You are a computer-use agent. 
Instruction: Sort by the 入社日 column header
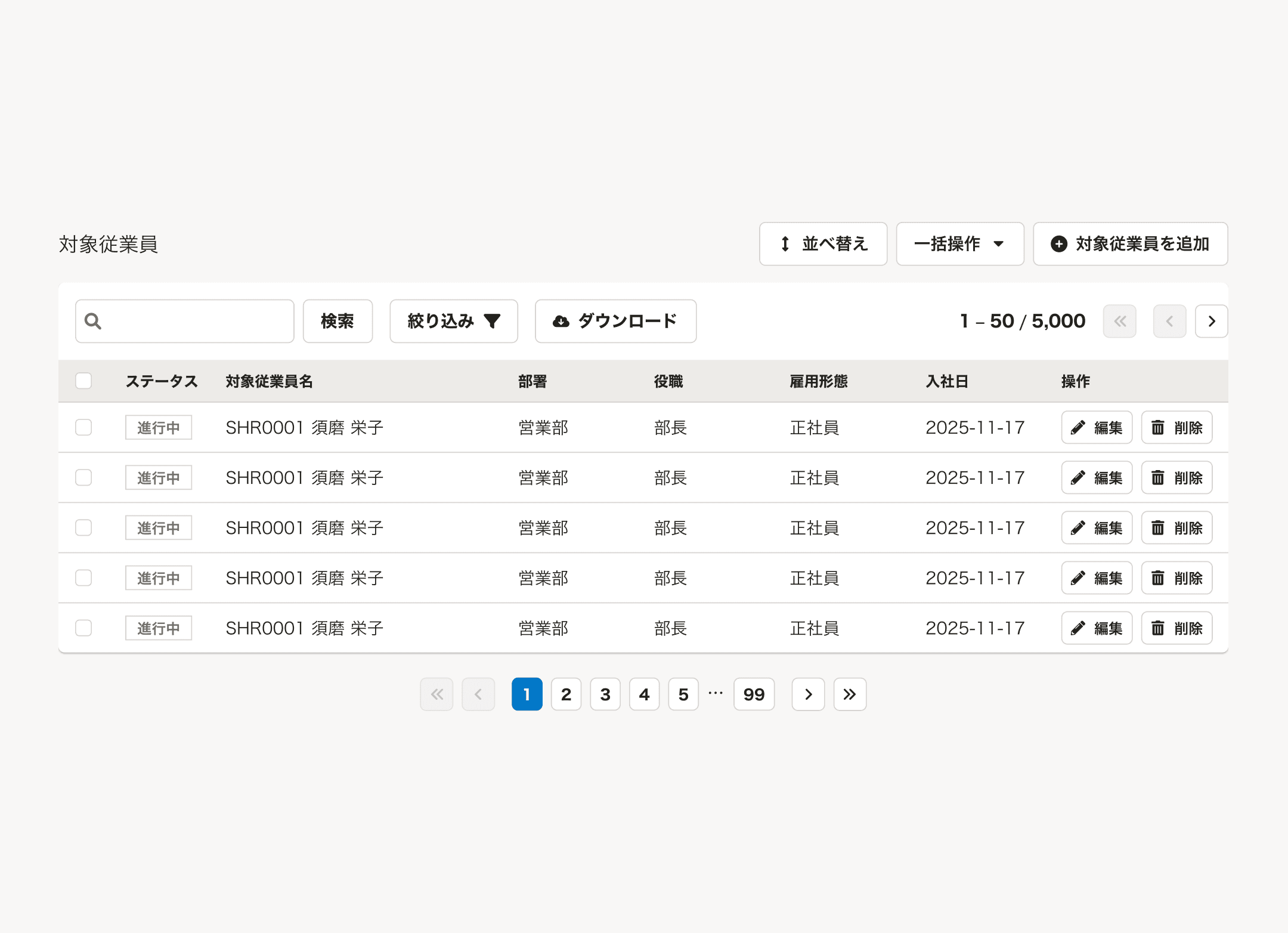[x=947, y=381]
